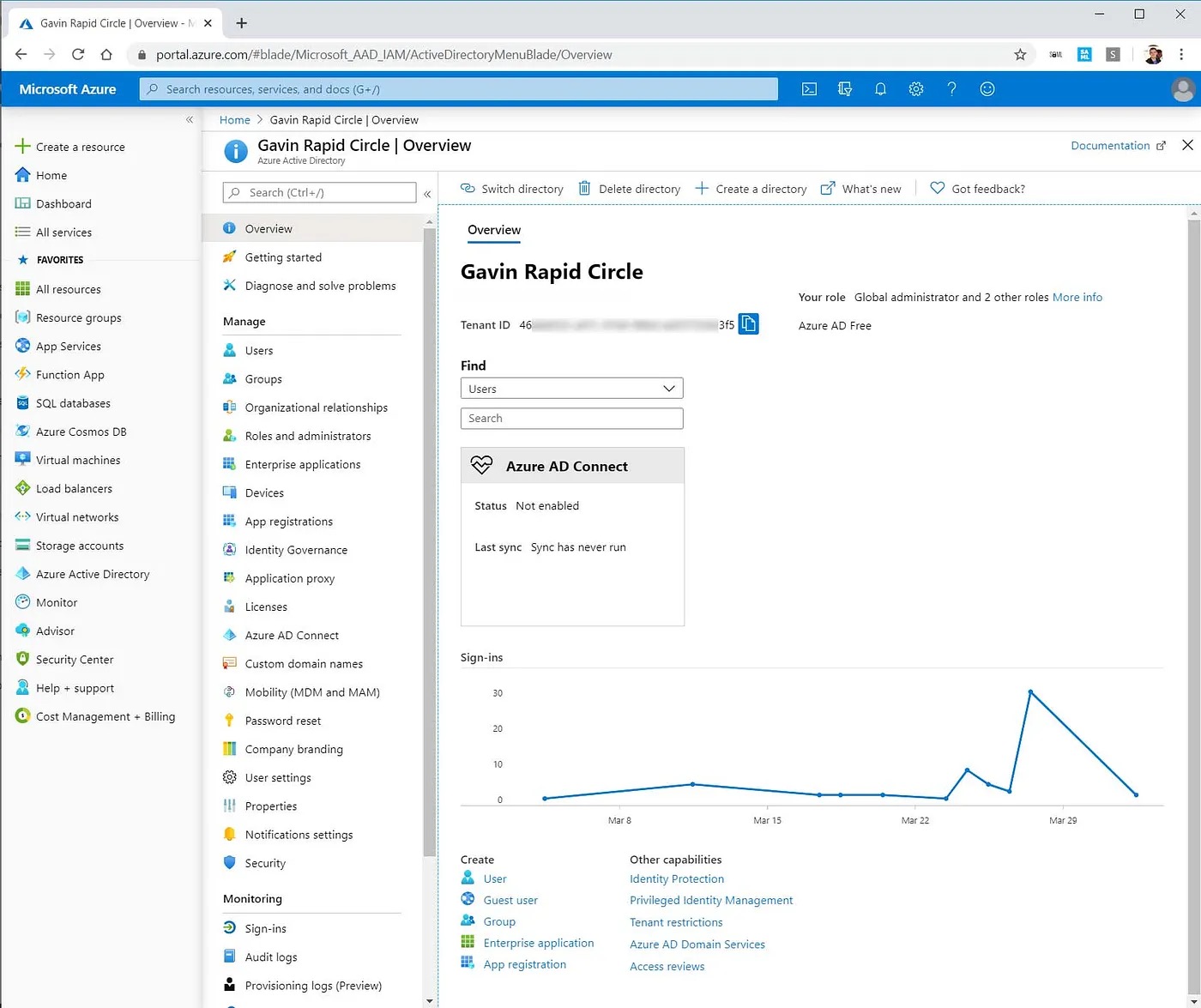Image resolution: width=1201 pixels, height=1008 pixels.
Task: Open SQL databases in sidebar
Action: pos(63,403)
